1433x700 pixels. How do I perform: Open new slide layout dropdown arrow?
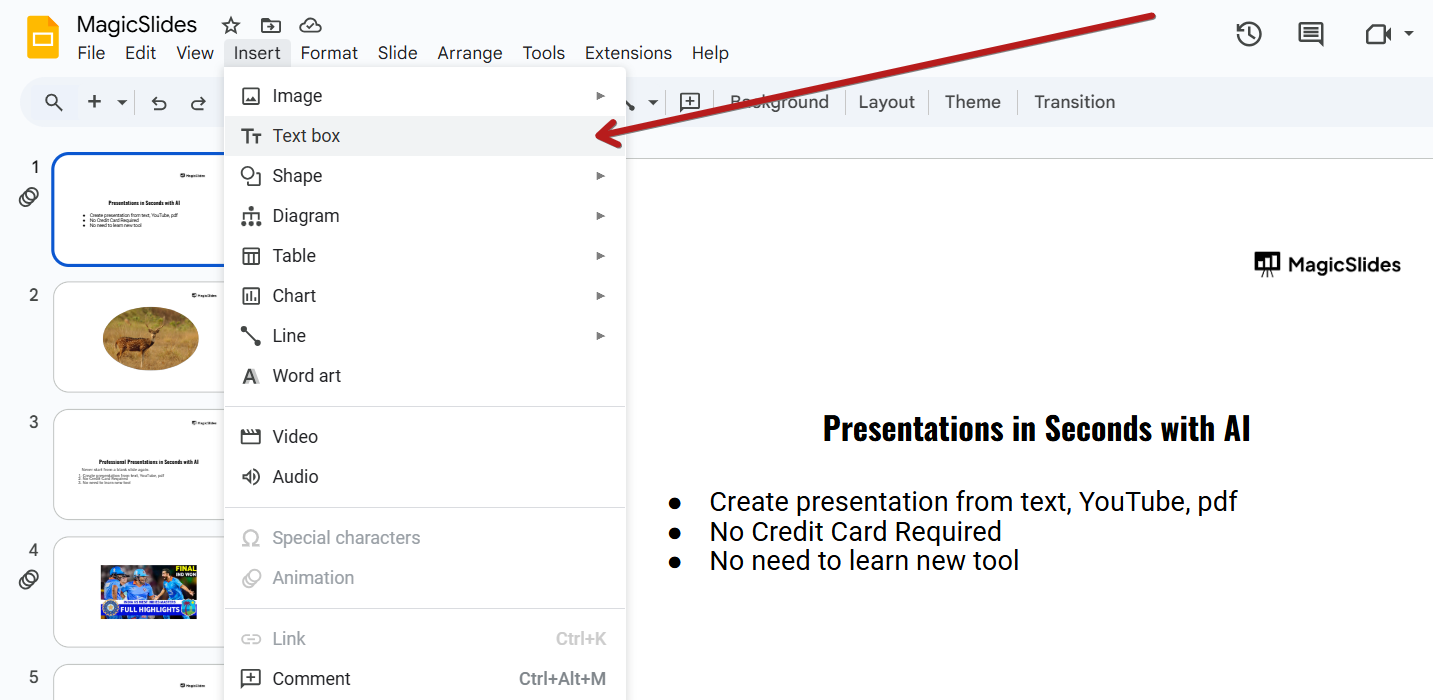(x=122, y=102)
